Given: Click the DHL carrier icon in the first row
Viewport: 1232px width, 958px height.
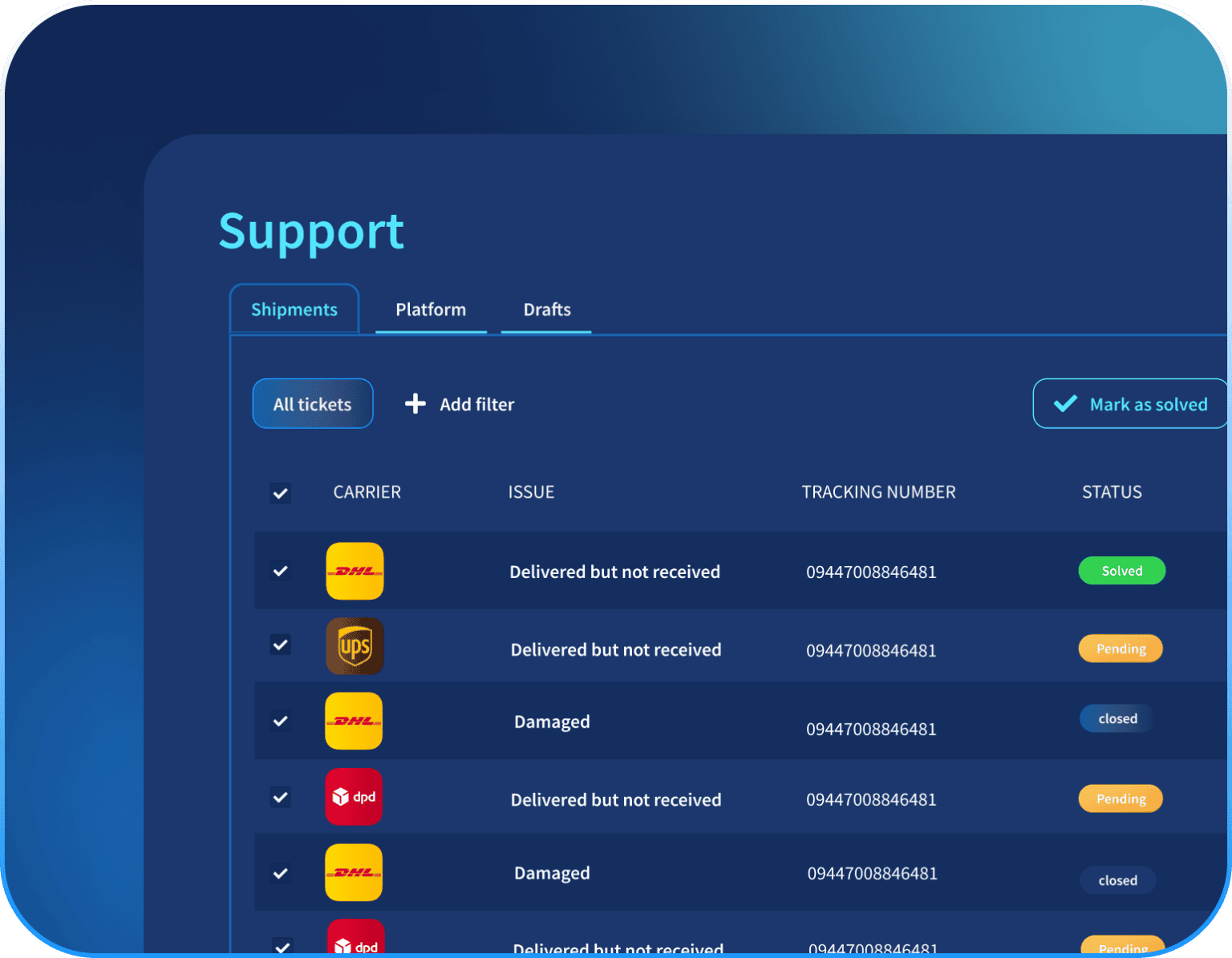Looking at the screenshot, I should tap(355, 571).
